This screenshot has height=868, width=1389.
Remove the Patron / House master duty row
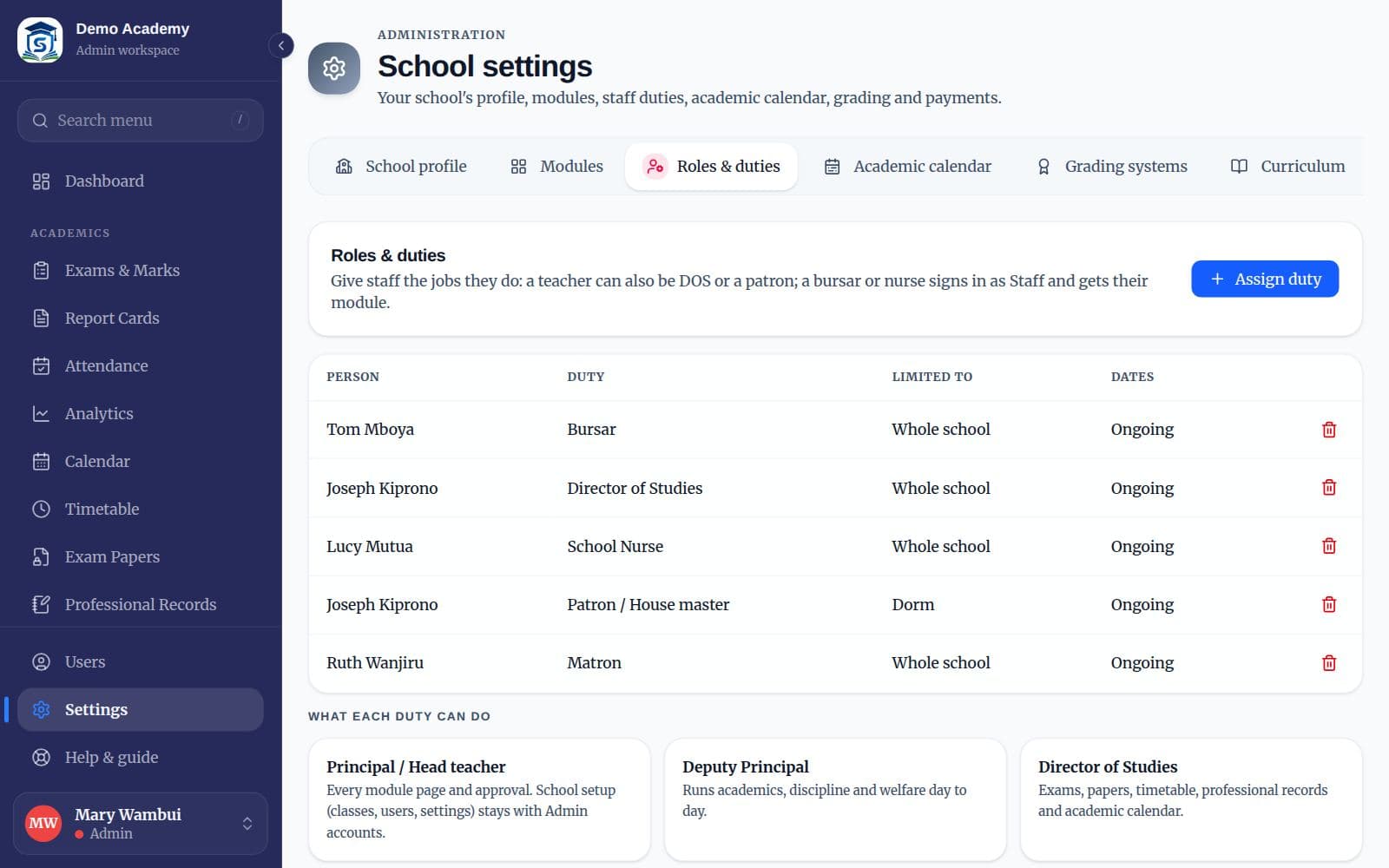pyautogui.click(x=1328, y=604)
